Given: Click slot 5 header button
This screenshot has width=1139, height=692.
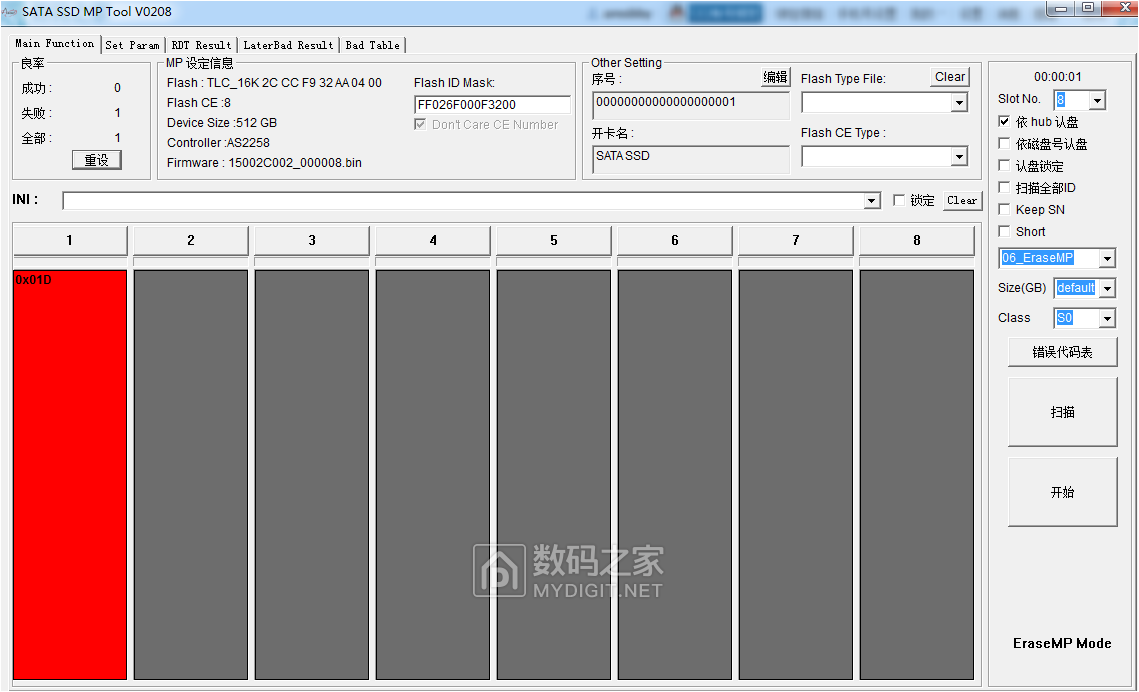Looking at the screenshot, I should pyautogui.click(x=554, y=240).
